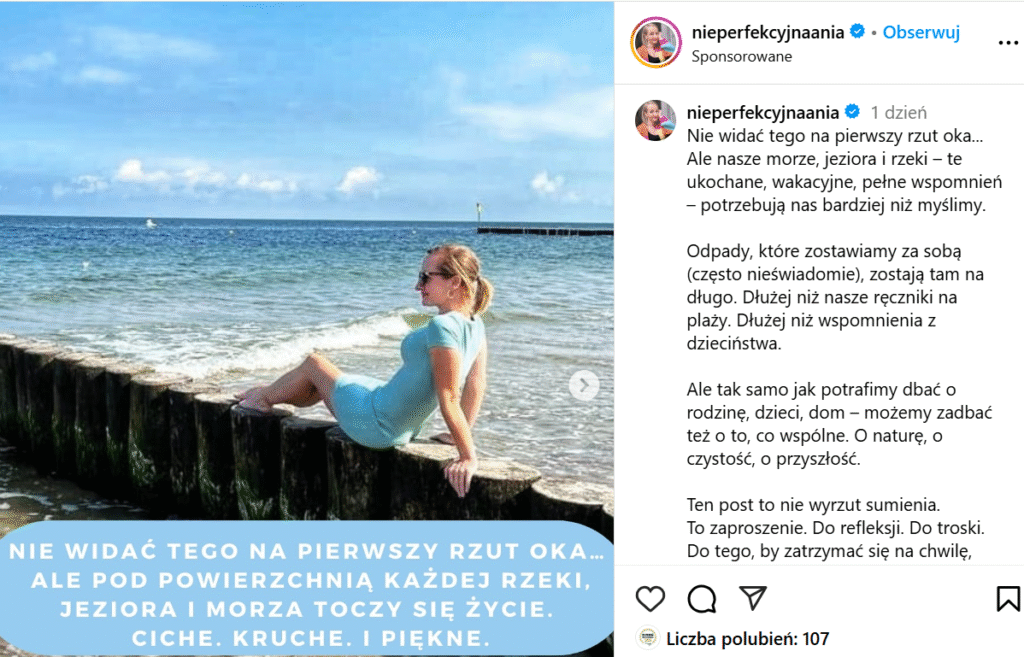Save post with bookmark icon

click(x=1008, y=598)
